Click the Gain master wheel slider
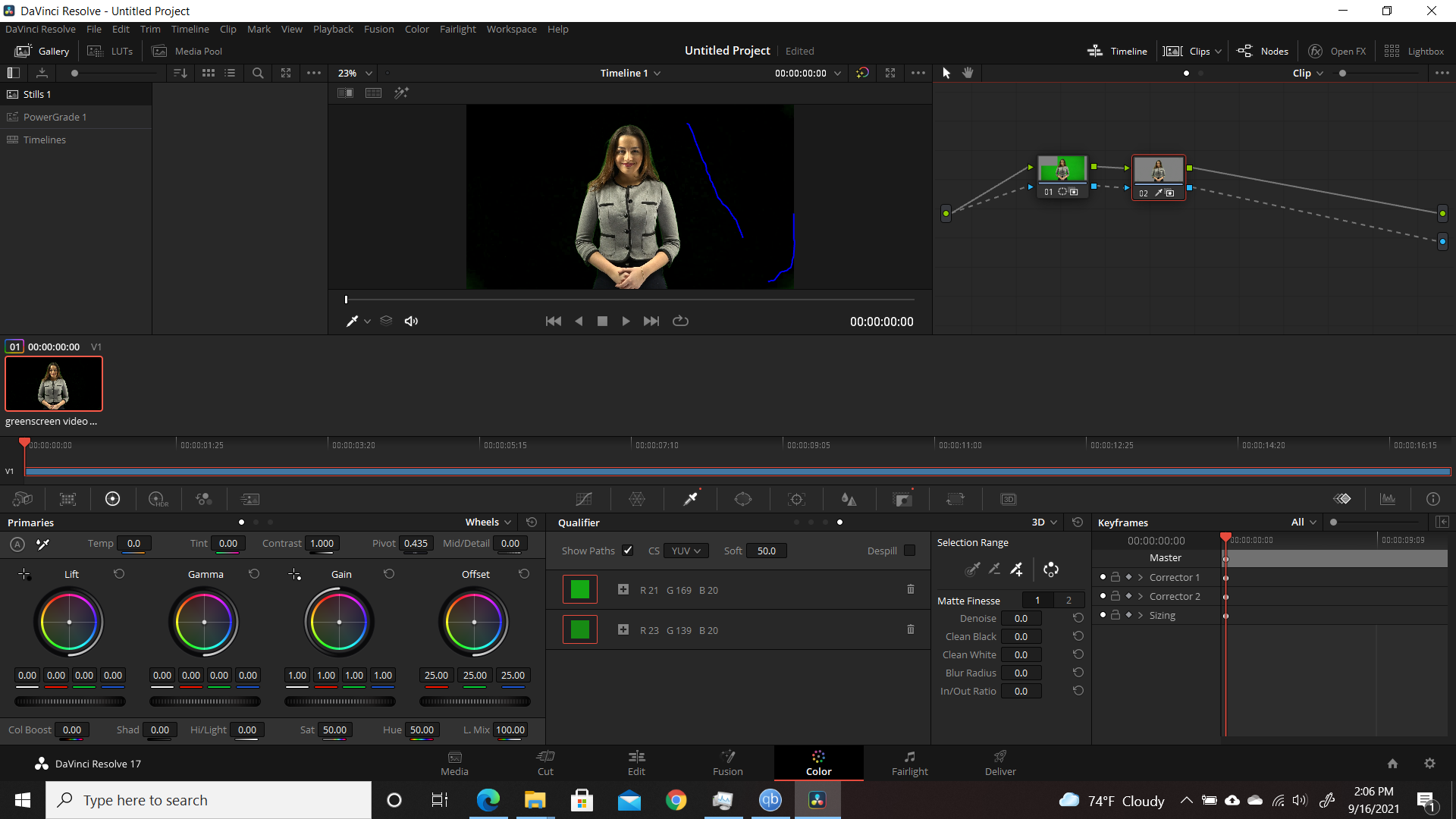The image size is (1456, 819). [x=340, y=701]
